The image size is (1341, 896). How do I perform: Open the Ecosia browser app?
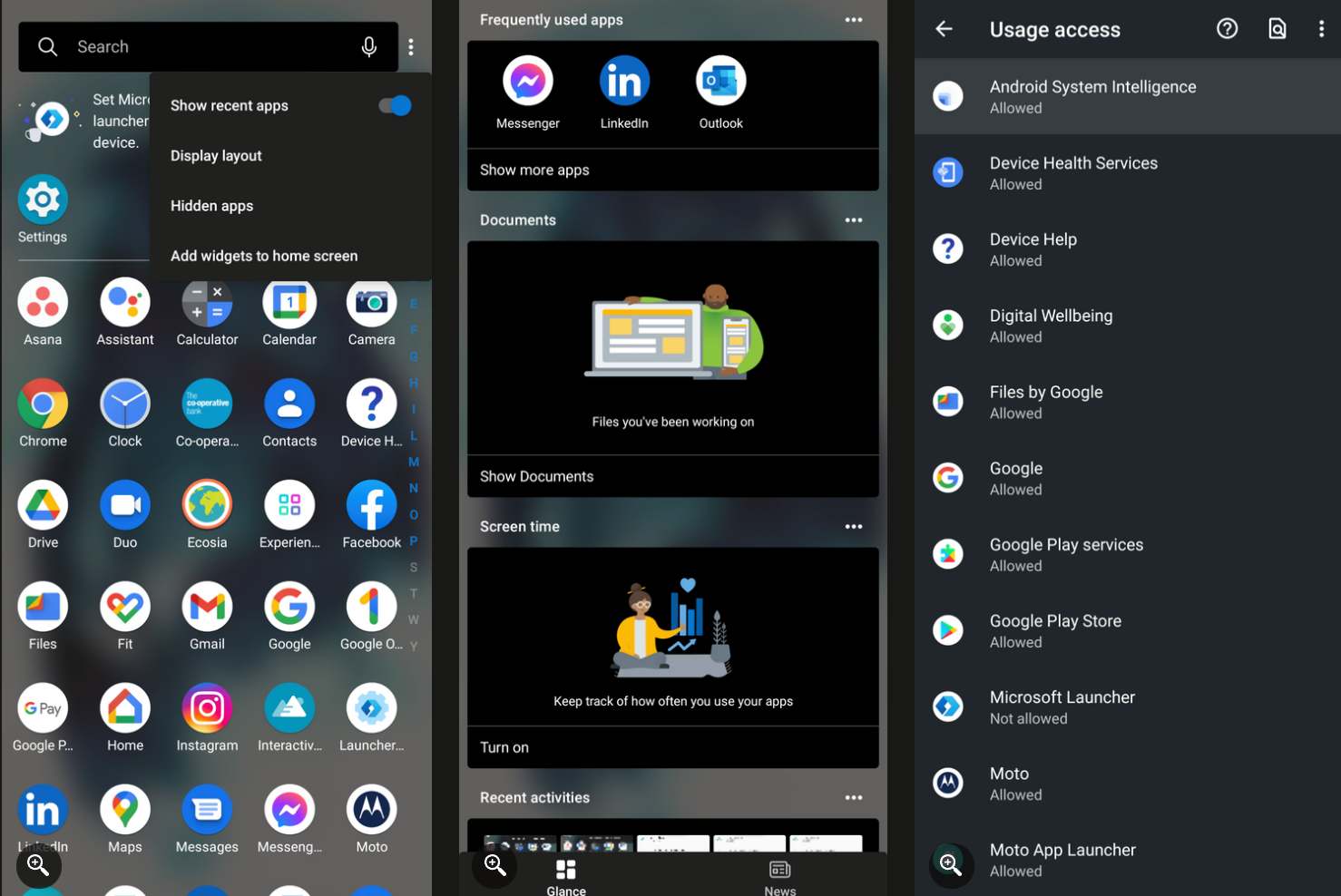[207, 515]
